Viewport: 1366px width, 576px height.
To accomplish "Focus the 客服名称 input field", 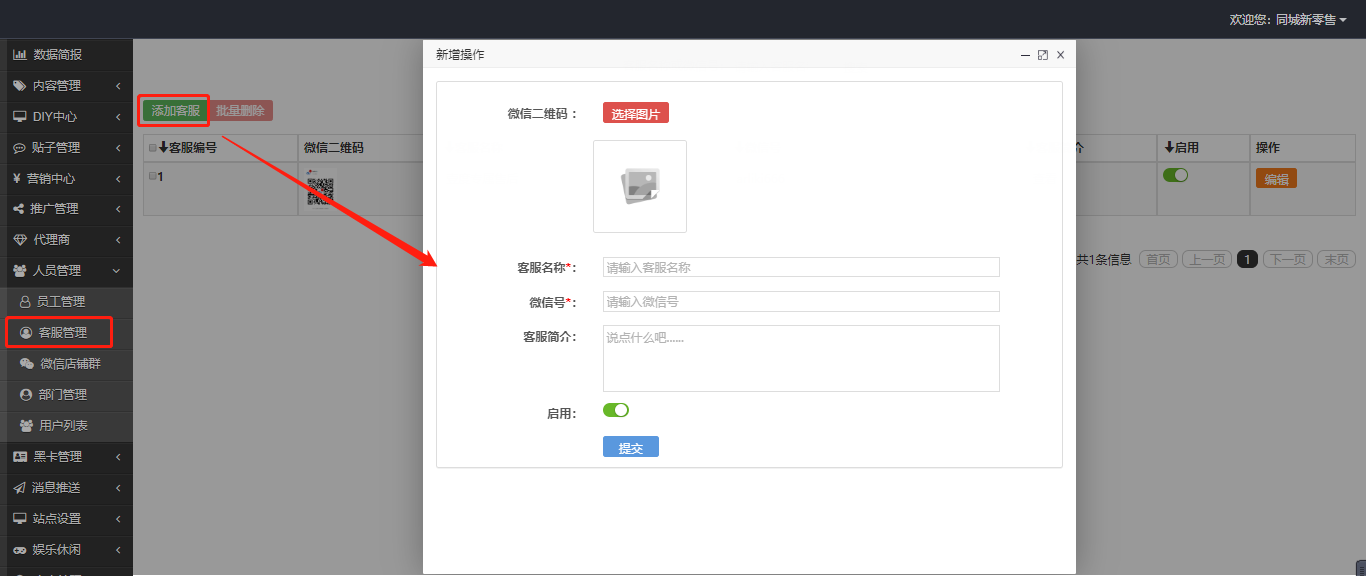I will click(801, 267).
